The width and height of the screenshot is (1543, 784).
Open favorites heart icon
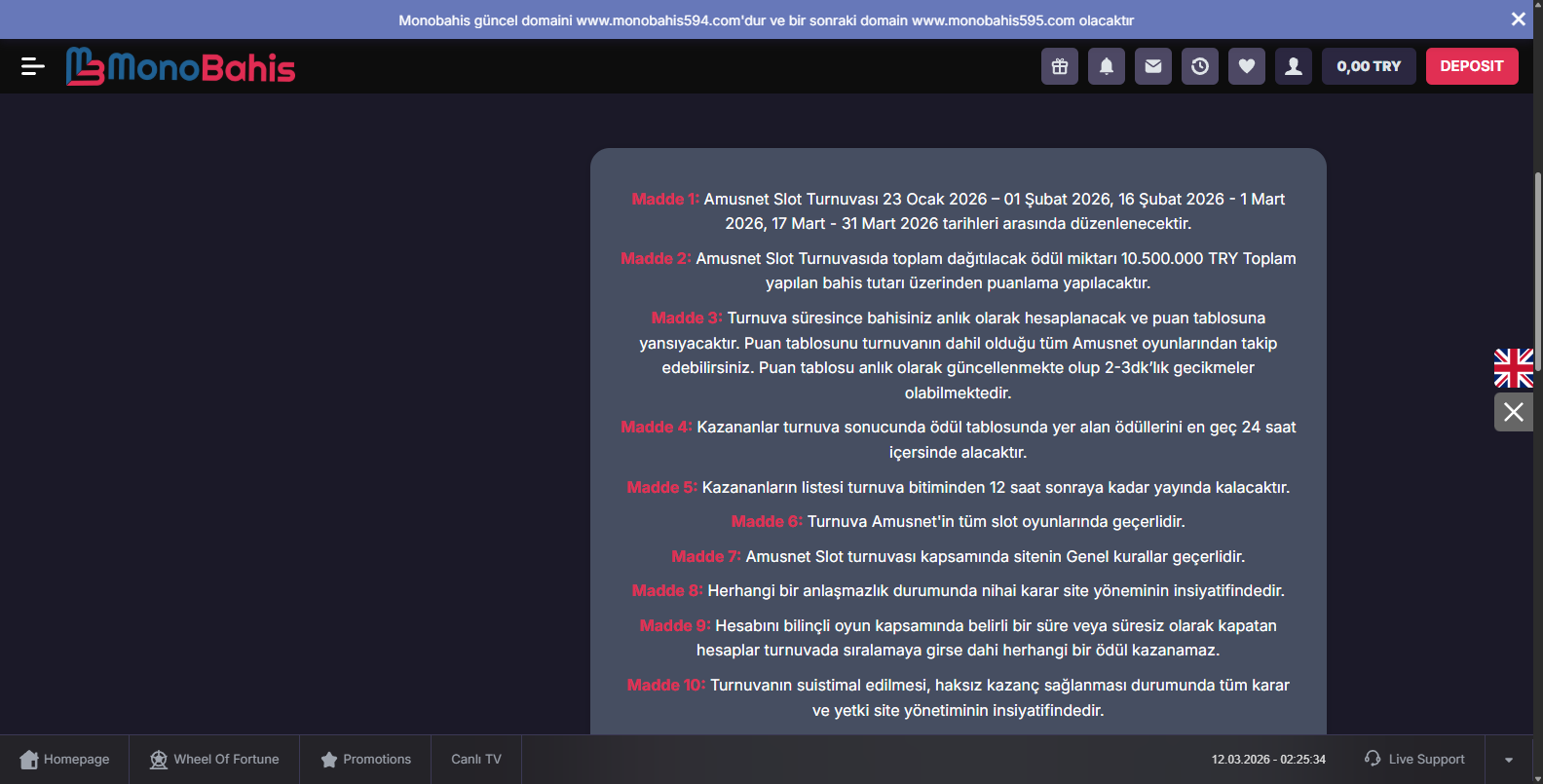pos(1247,66)
